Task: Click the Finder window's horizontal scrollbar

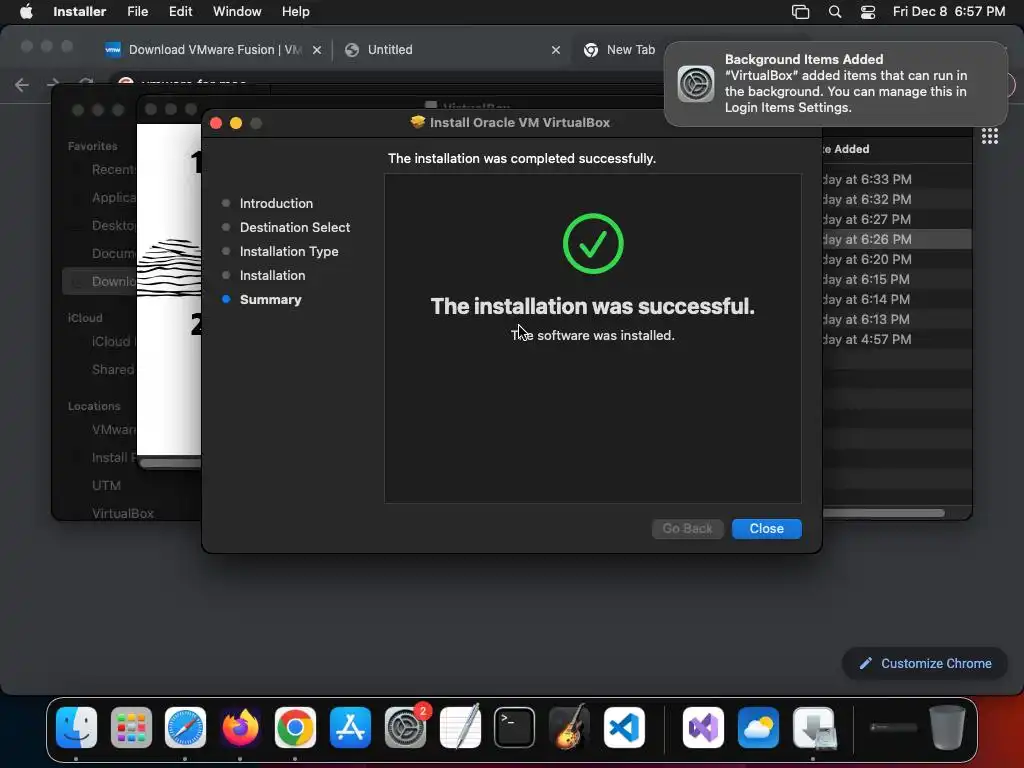Action: pos(883,513)
